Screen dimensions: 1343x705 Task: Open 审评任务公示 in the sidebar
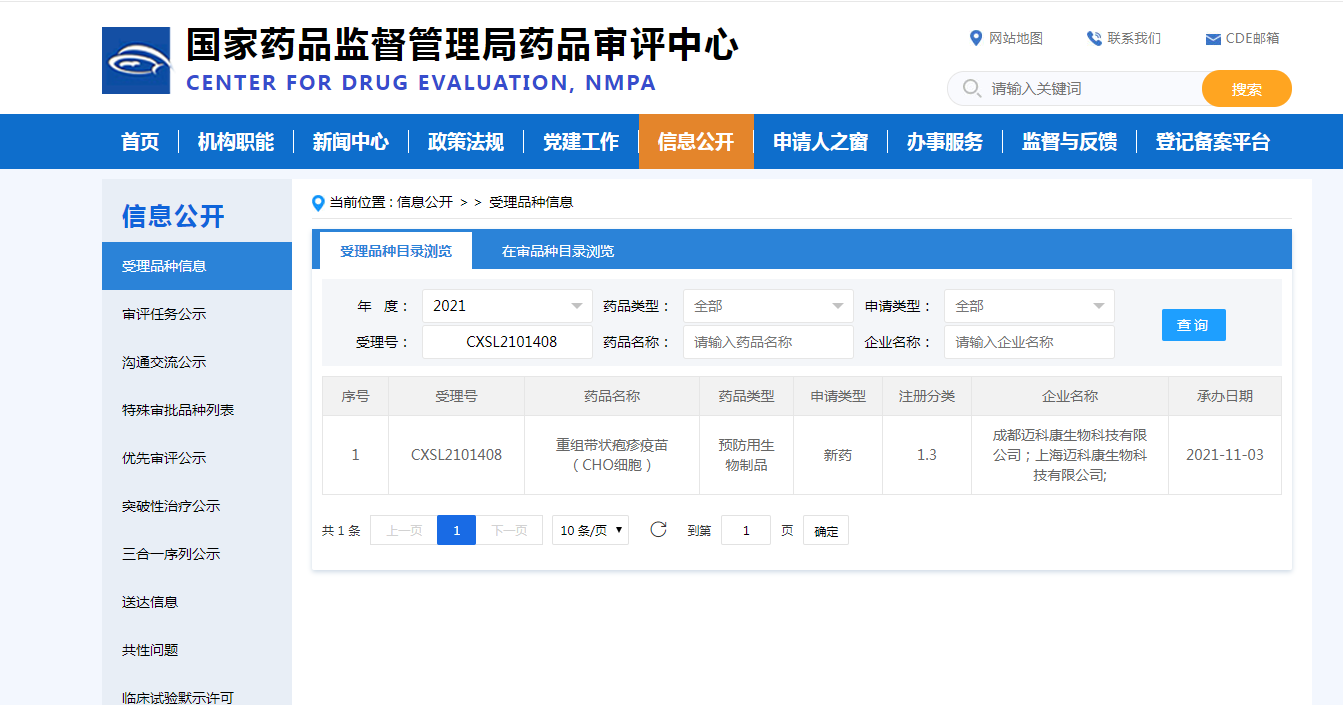click(164, 314)
